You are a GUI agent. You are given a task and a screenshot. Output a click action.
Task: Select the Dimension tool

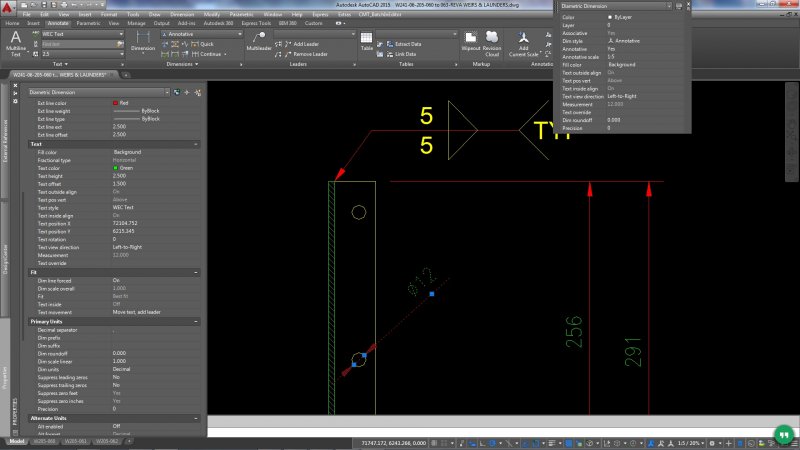click(x=143, y=41)
